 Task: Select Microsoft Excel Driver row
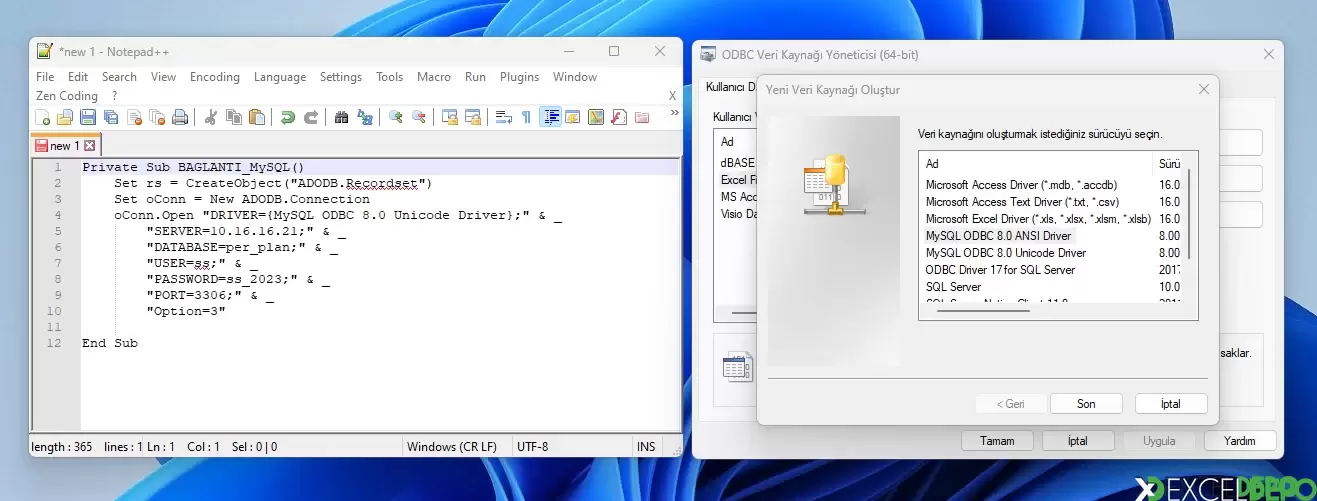(x=1036, y=219)
